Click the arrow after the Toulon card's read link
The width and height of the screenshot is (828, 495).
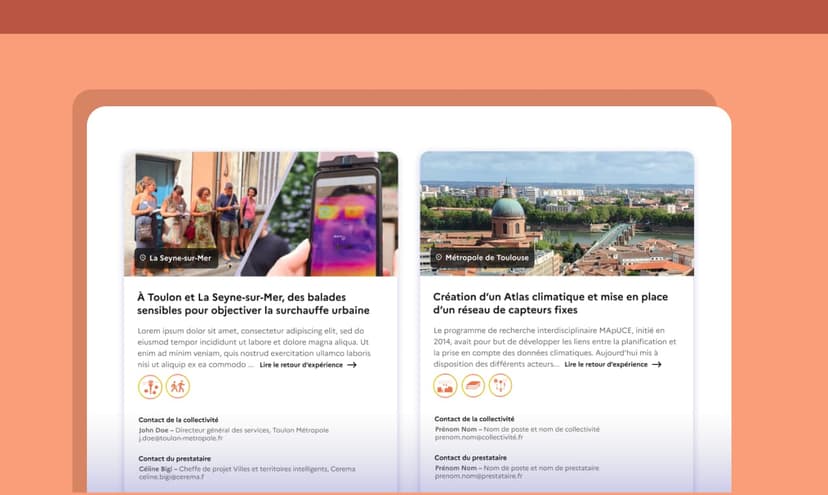point(352,365)
